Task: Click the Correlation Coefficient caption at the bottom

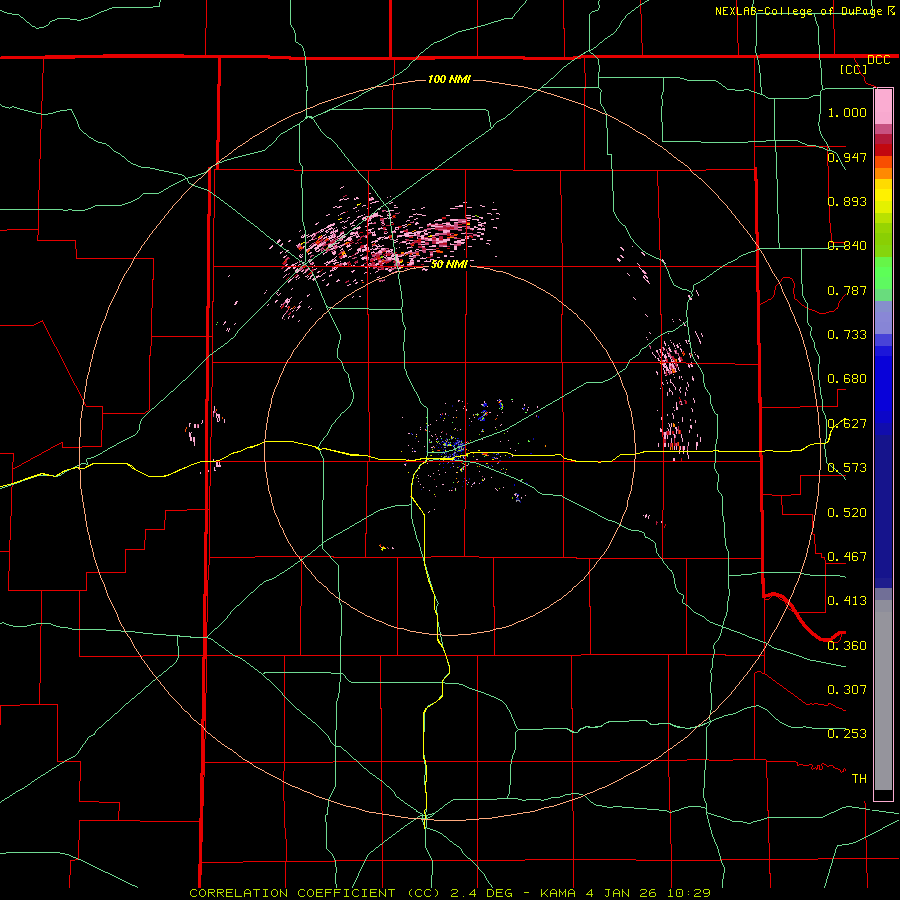Action: click(x=450, y=893)
